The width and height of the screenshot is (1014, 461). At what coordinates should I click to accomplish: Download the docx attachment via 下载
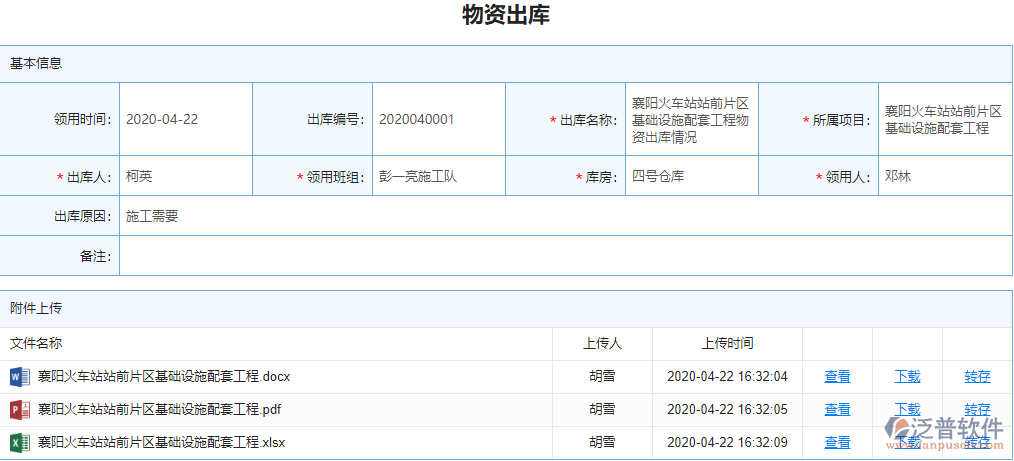(907, 376)
